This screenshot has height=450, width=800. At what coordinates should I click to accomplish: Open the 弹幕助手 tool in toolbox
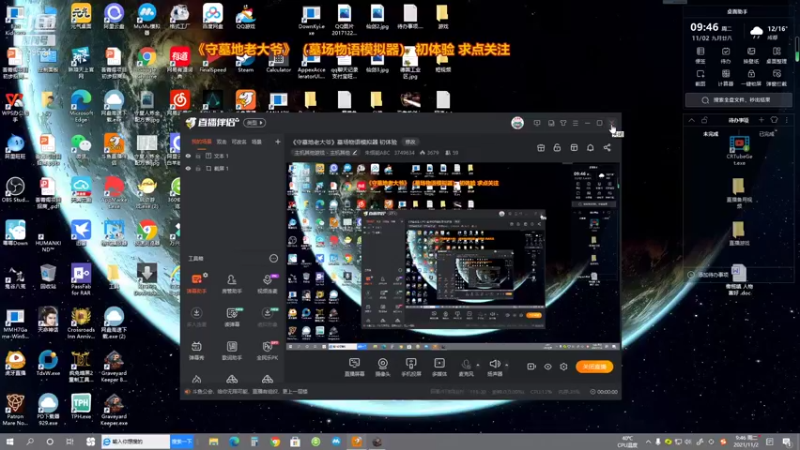[x=196, y=283]
